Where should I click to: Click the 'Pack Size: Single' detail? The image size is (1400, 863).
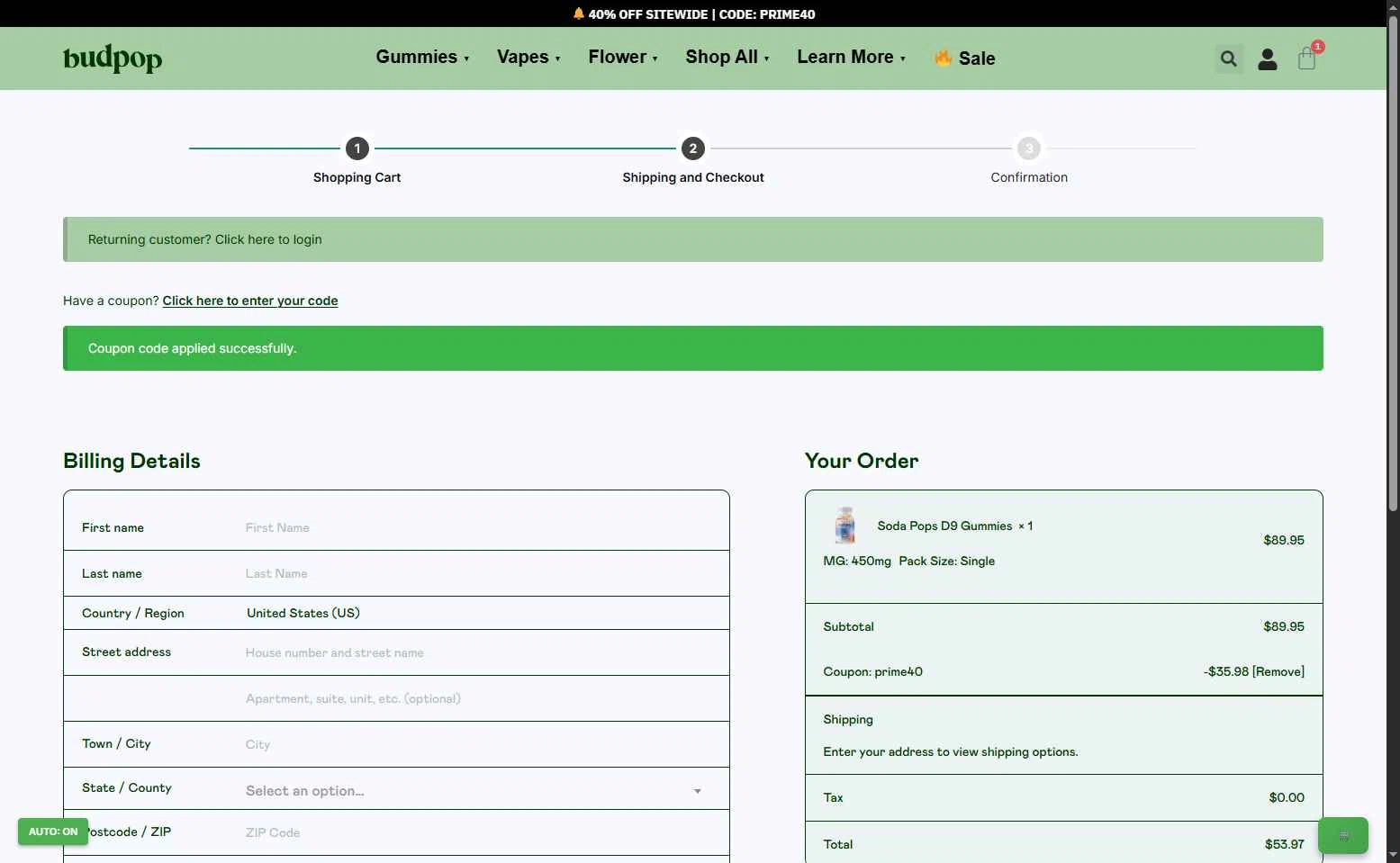click(947, 561)
